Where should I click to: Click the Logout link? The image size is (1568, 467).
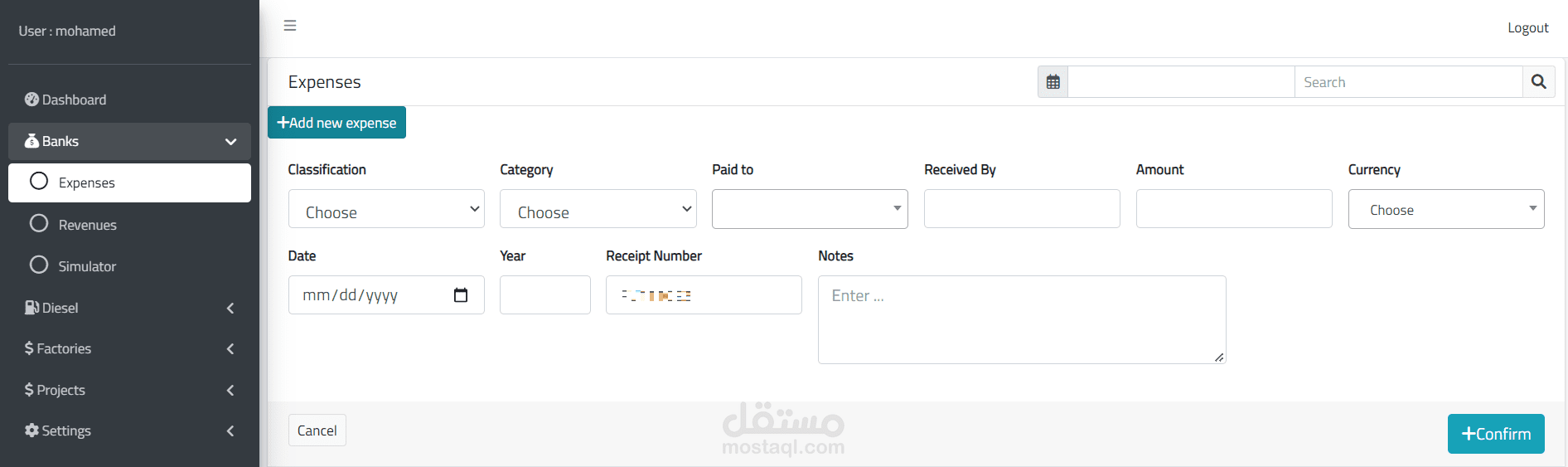[1527, 28]
